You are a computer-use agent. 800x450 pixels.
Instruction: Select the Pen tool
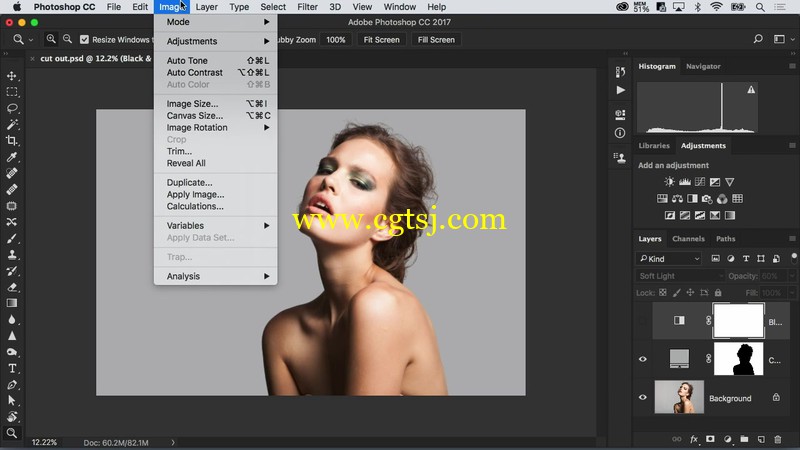(12, 385)
